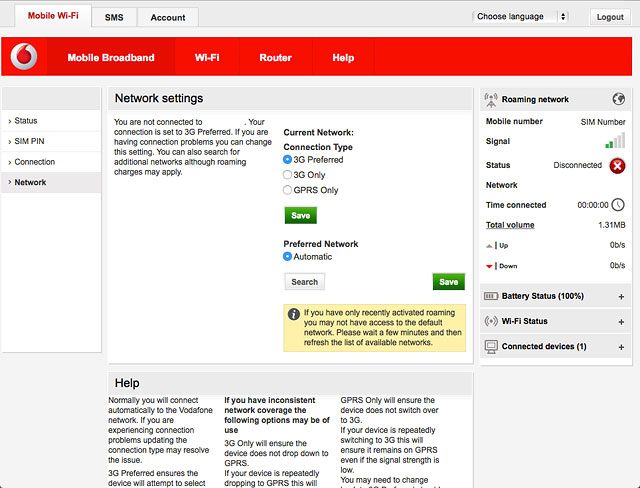Open SIM PIN in the sidebar
The width and height of the screenshot is (640, 488).
coord(29,141)
